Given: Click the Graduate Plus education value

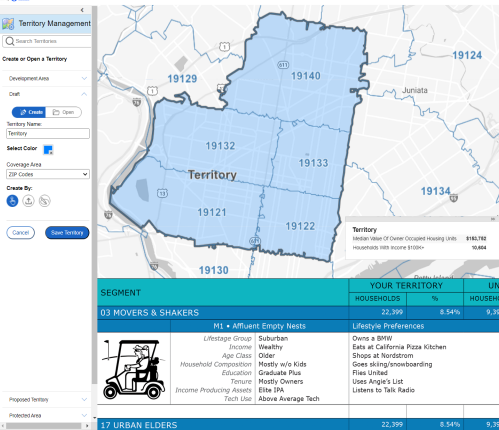Looking at the screenshot, I should (280, 373).
